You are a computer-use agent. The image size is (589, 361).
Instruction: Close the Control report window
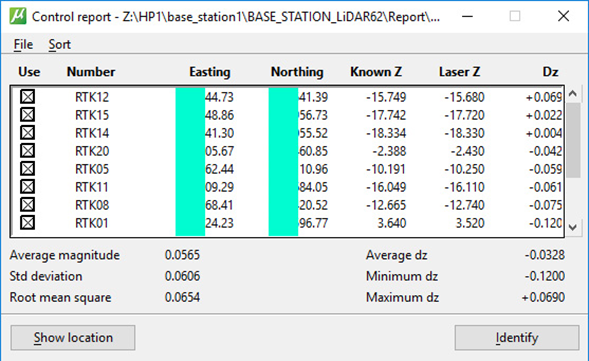pyautogui.click(x=563, y=16)
